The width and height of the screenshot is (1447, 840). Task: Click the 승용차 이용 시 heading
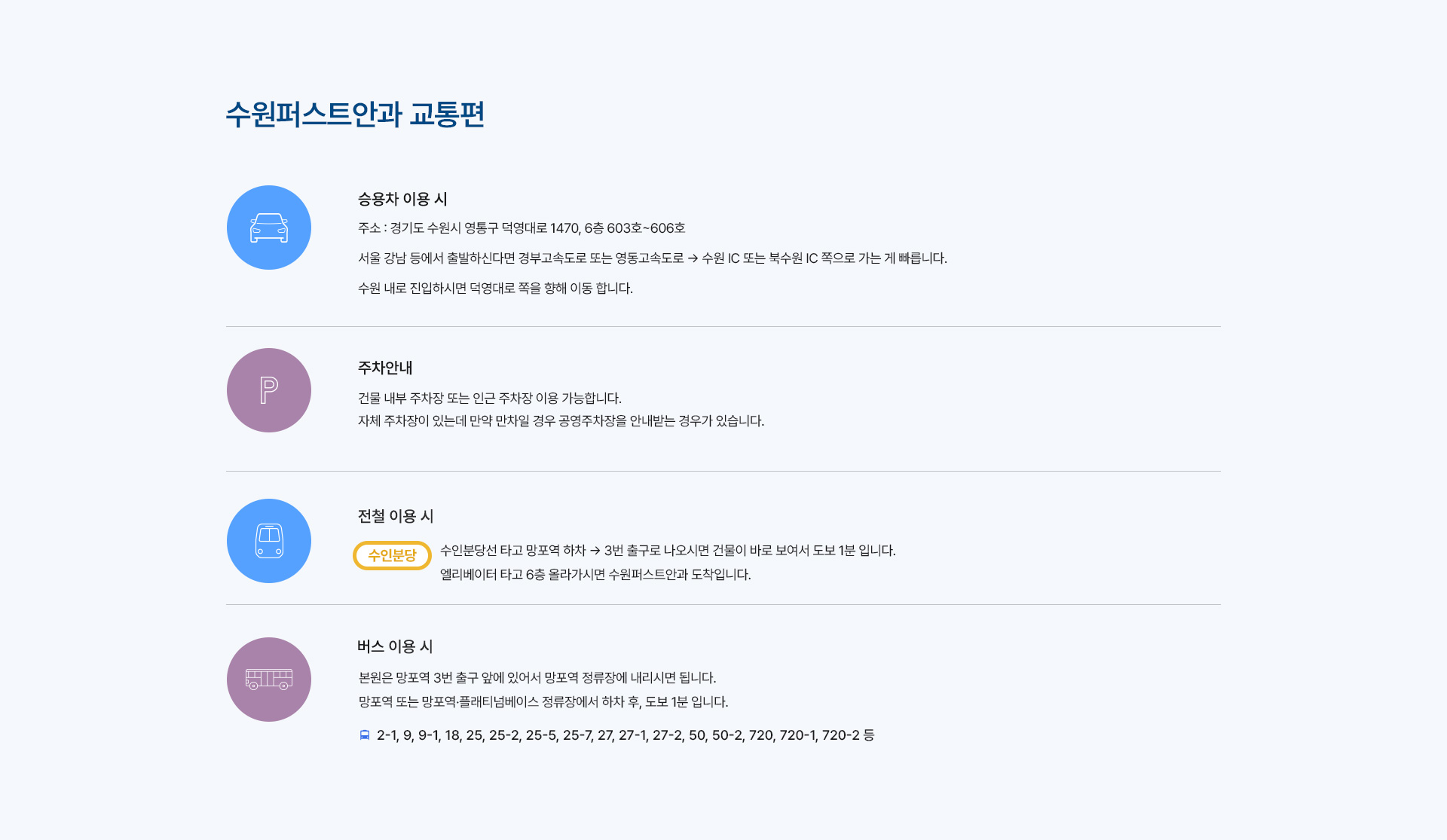pyautogui.click(x=402, y=199)
